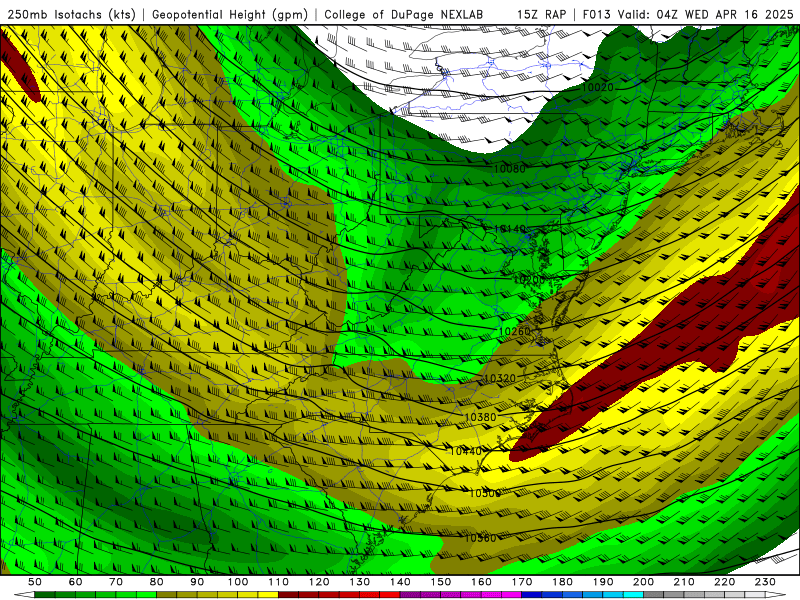The height and width of the screenshot is (600, 800).
Task: Click the cyan swatch left of 200
Action: click(633, 595)
